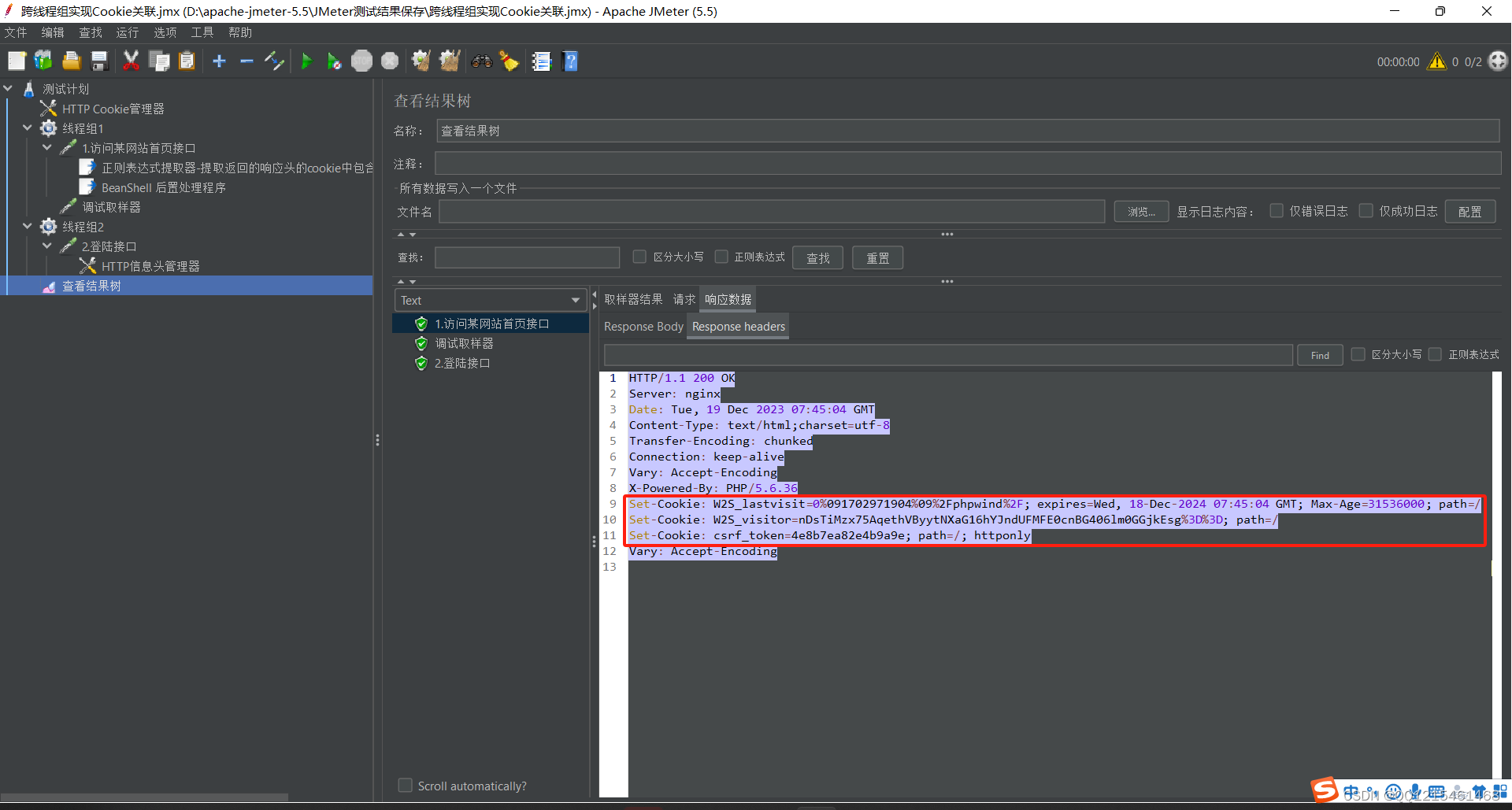
Task: Open the Help question mark icon
Action: pyautogui.click(x=570, y=61)
